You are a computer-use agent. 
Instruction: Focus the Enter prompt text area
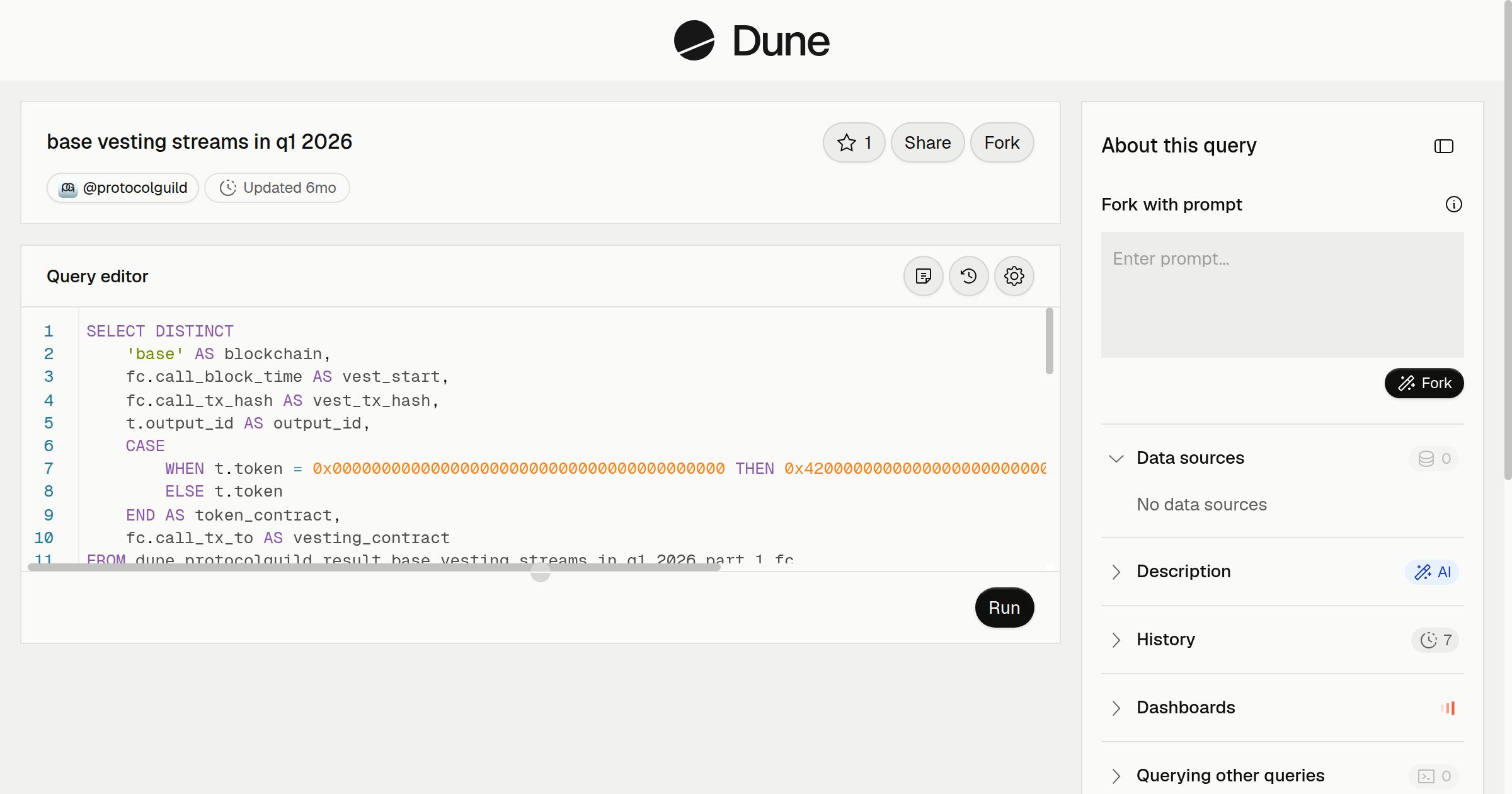pos(1282,295)
